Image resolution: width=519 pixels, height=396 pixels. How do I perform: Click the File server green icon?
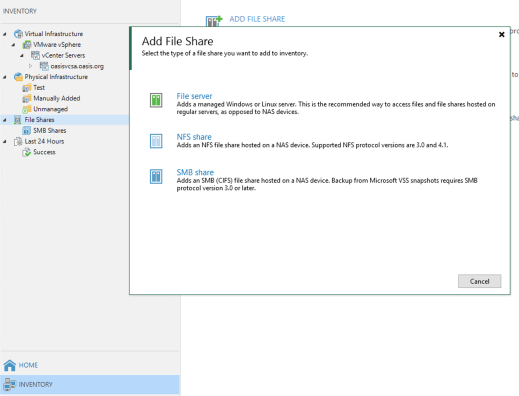point(156,100)
